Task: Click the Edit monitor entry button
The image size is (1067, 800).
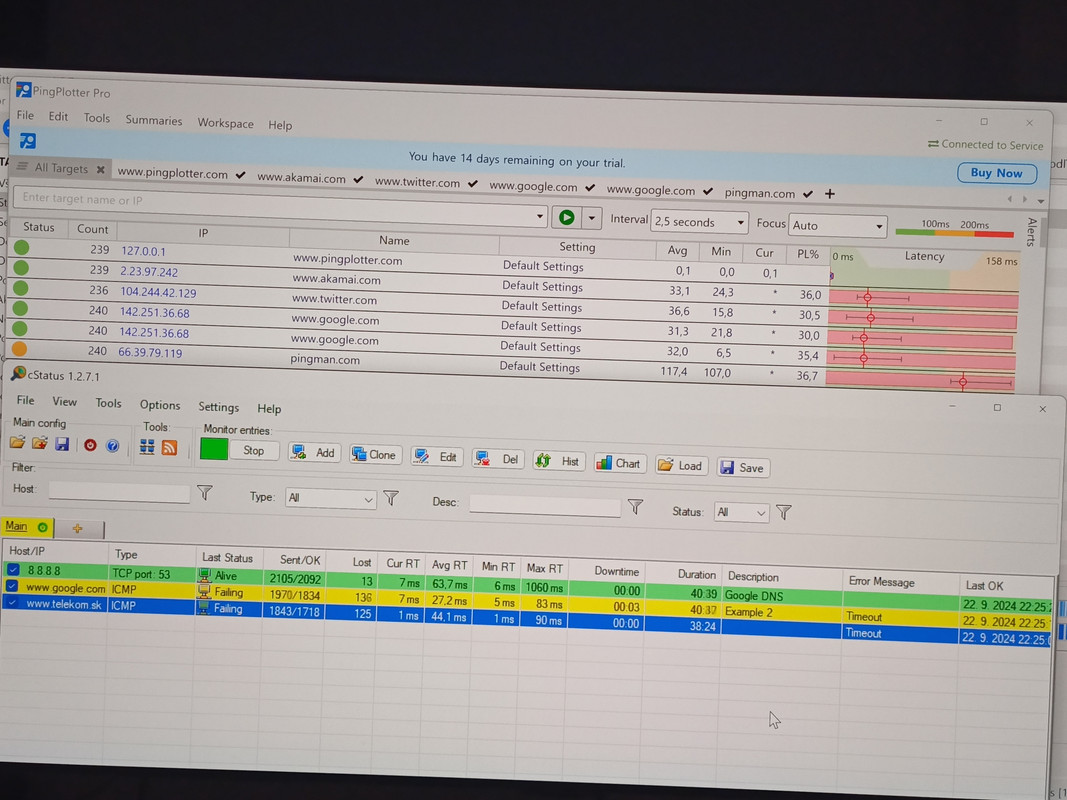Action: point(436,457)
